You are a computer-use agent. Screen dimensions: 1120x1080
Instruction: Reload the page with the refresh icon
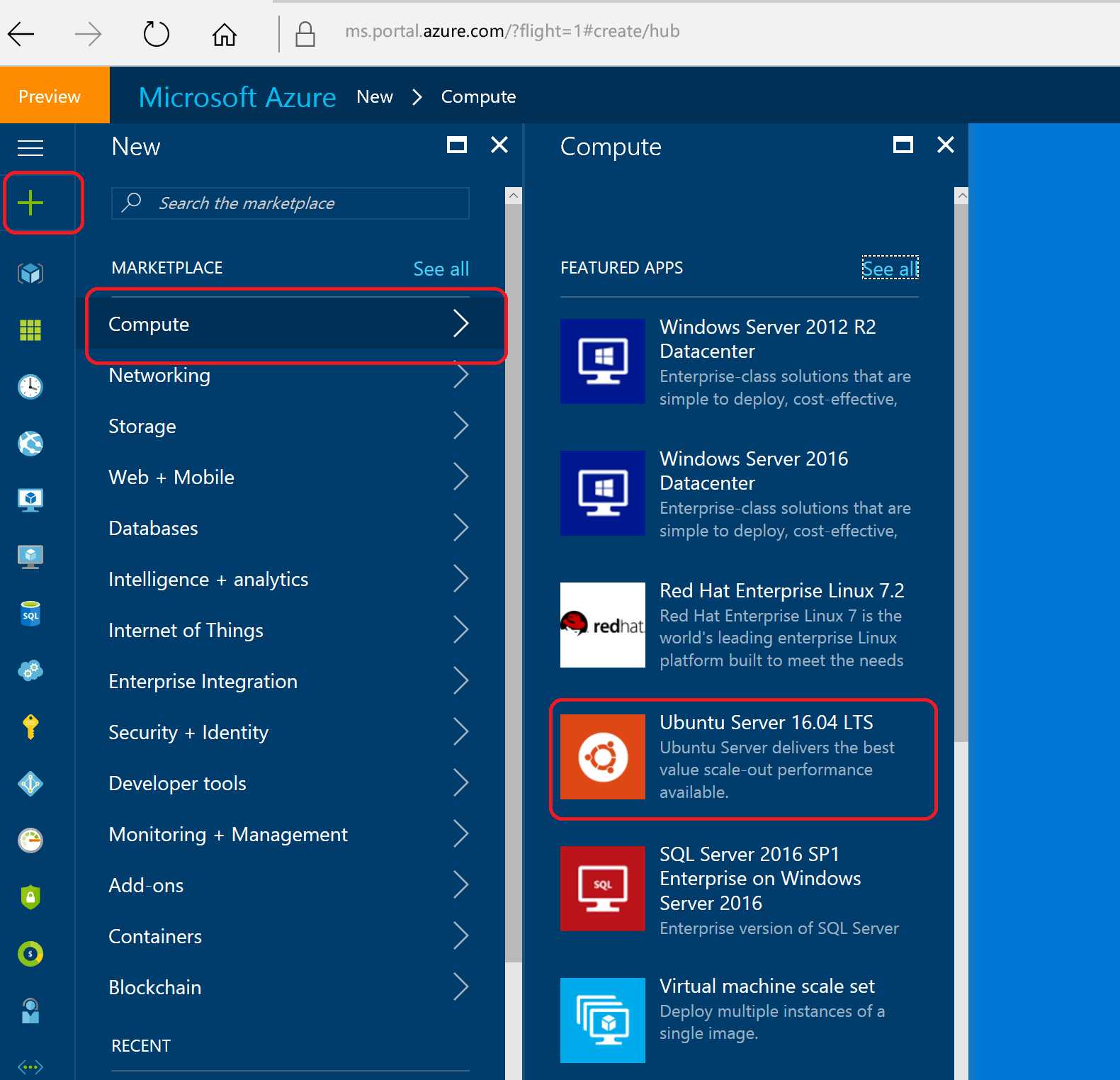pyautogui.click(x=156, y=33)
